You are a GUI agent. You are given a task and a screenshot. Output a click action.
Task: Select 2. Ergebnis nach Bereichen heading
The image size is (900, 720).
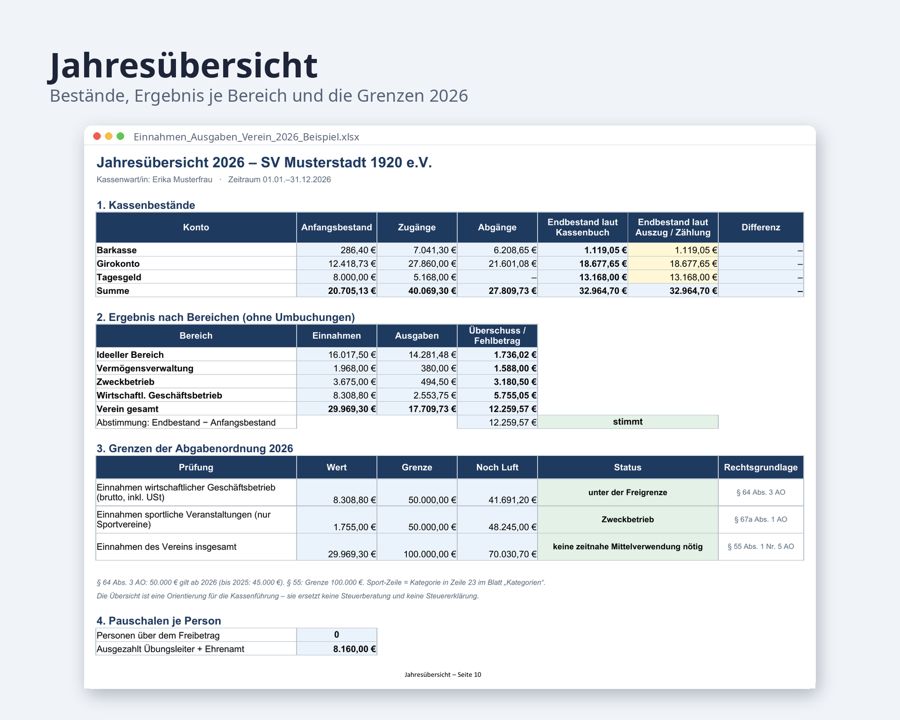pyautogui.click(x=226, y=317)
